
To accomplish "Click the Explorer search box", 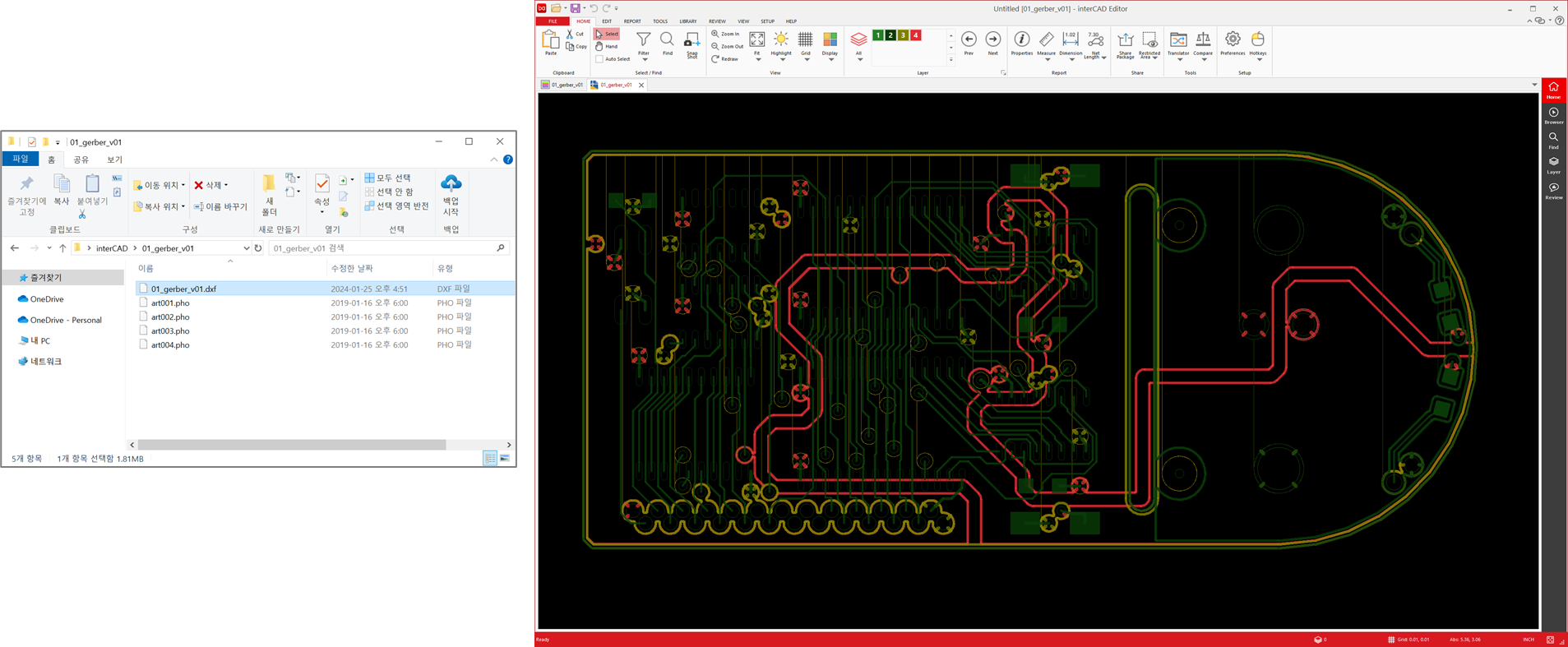I will [388, 248].
